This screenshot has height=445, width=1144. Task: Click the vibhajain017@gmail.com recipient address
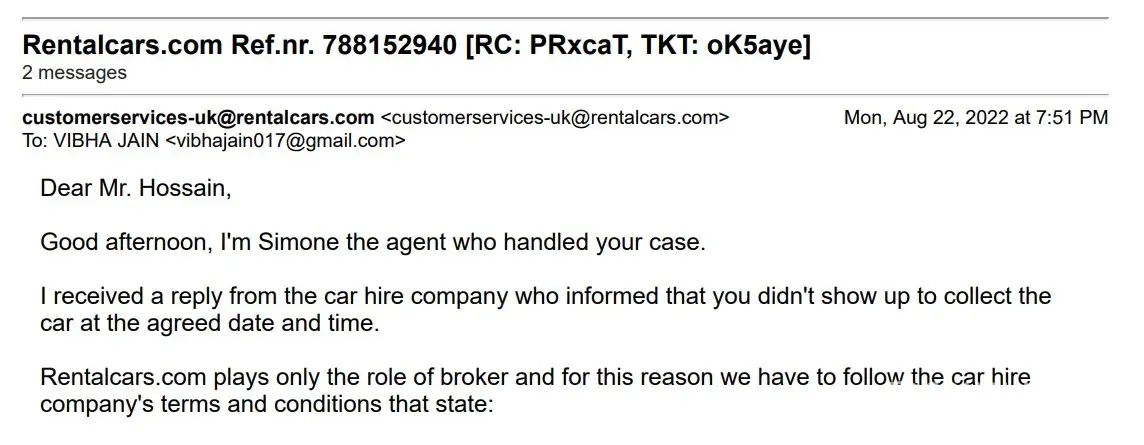285,141
